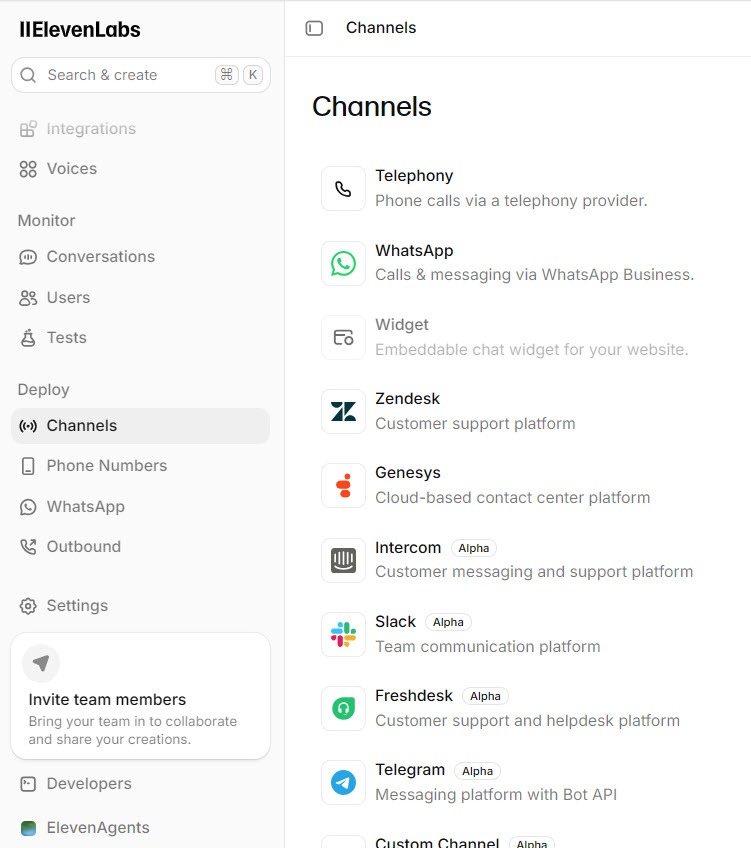Click the Telephony phone icon
Image resolution: width=751 pixels, height=848 pixels.
(x=343, y=189)
